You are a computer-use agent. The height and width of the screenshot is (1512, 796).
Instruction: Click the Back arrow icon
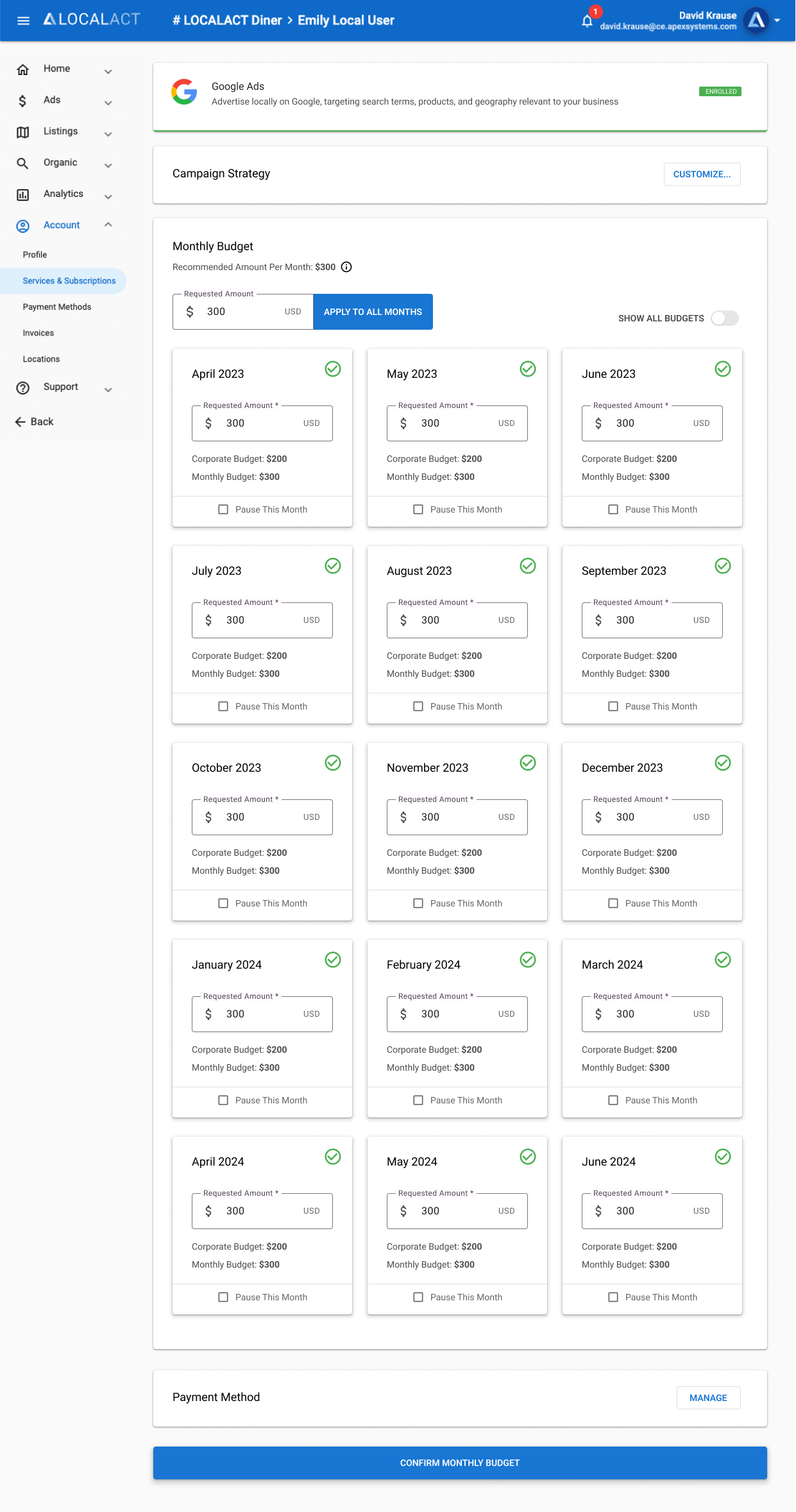pos(20,421)
